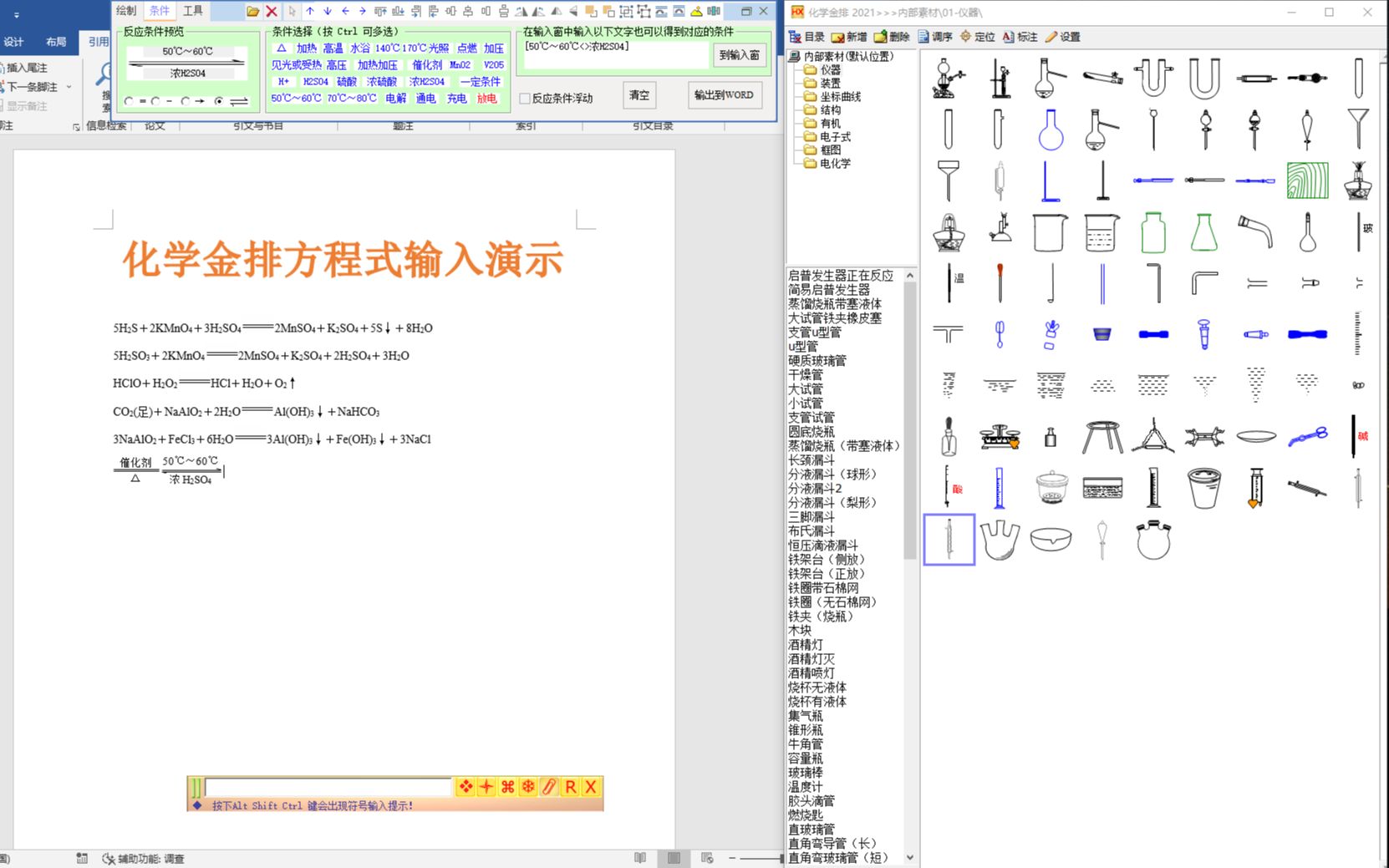Screen dimensions: 1389x868
Task: Click the 清空 clear button
Action: (x=639, y=95)
